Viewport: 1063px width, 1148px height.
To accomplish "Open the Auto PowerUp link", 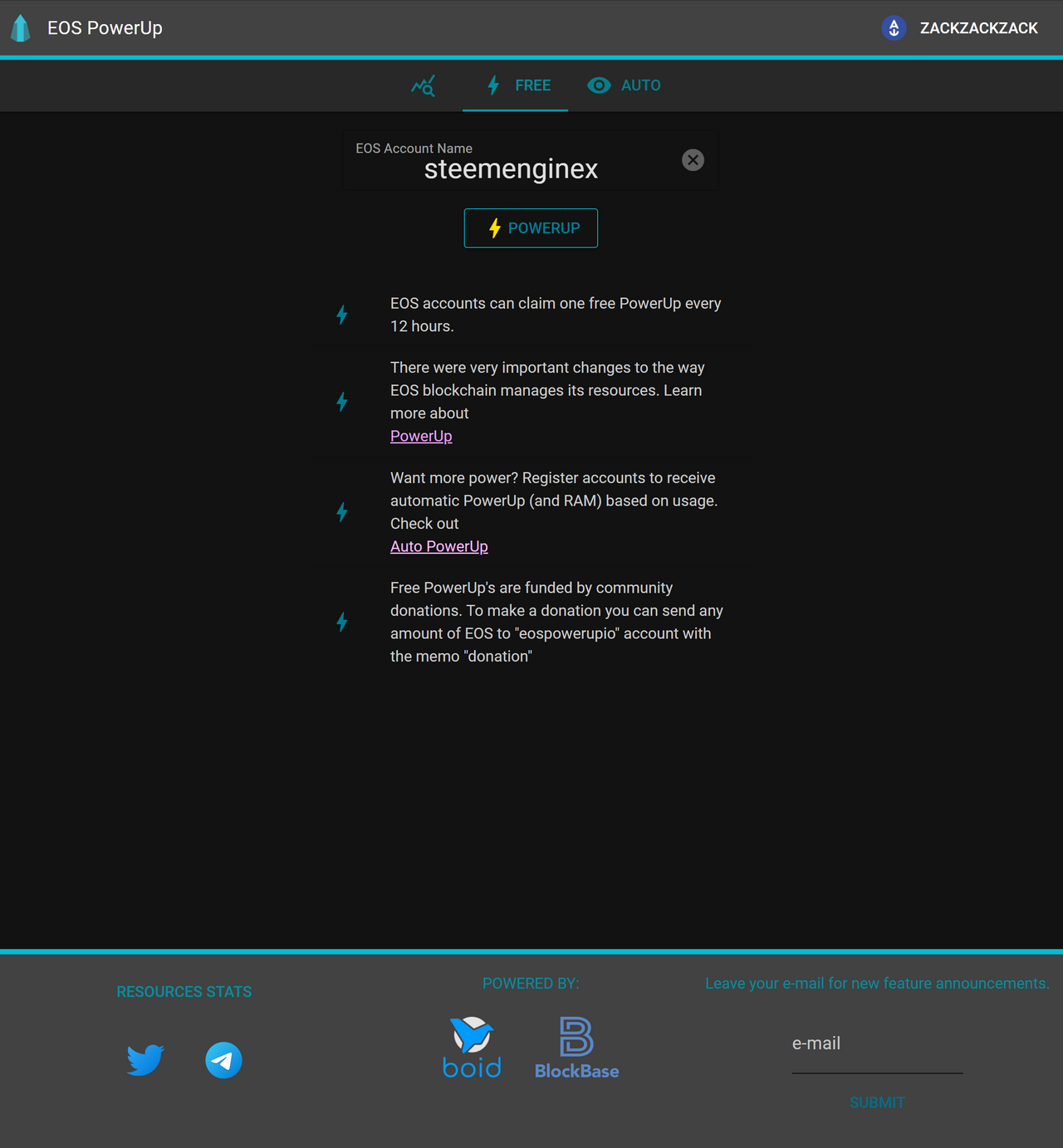I will tap(439, 546).
